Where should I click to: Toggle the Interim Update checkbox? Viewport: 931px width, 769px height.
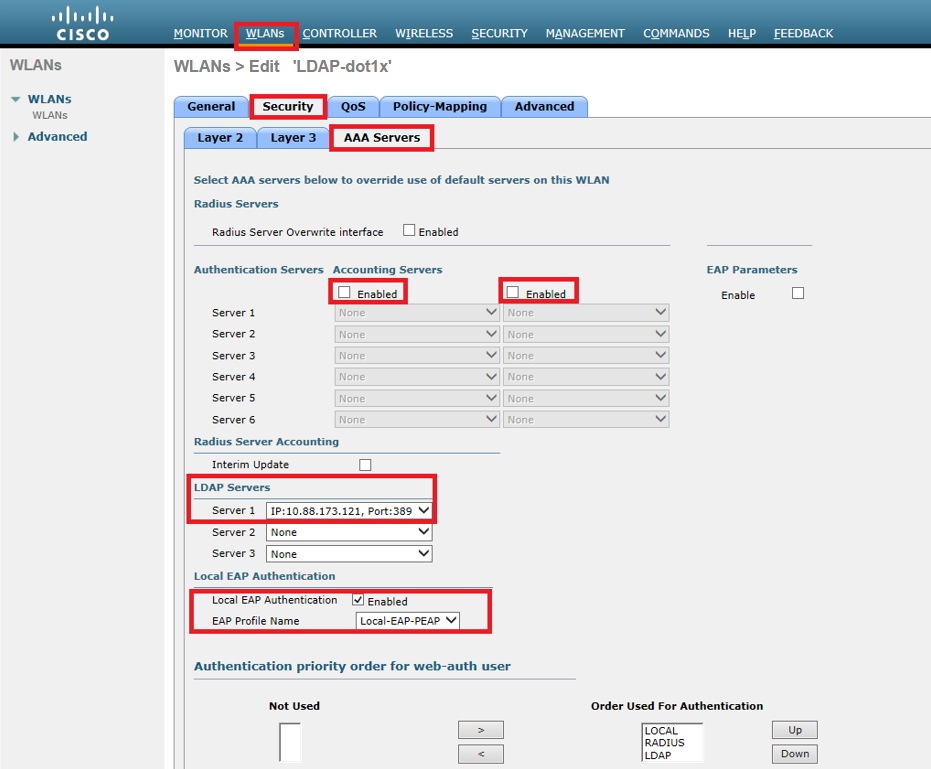click(365, 464)
